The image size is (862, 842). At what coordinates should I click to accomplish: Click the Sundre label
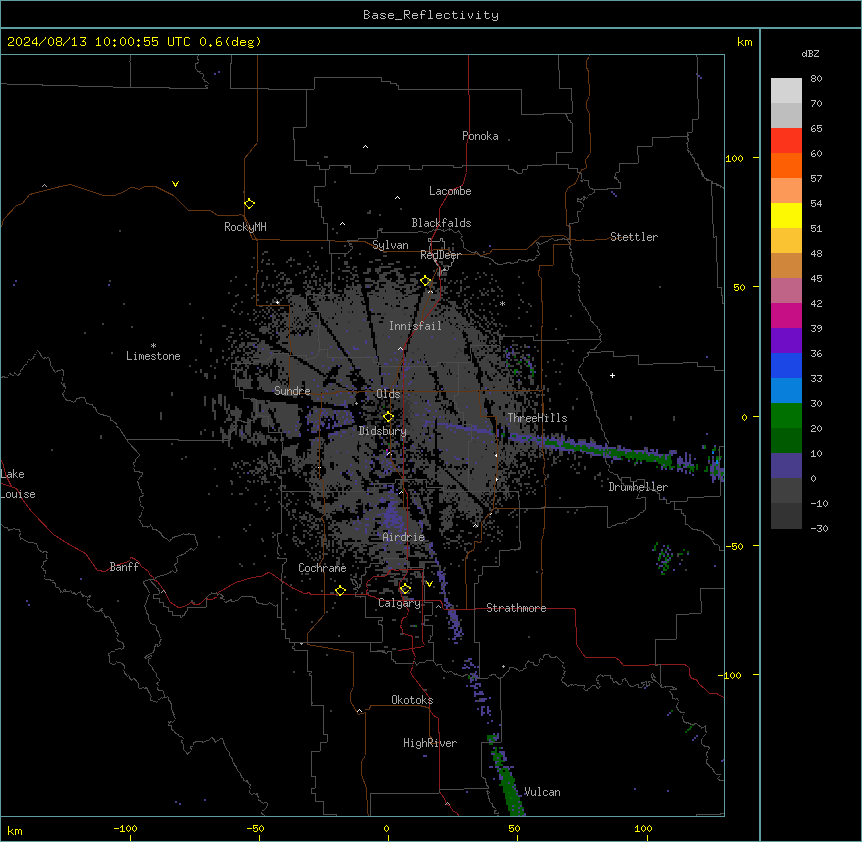coord(292,391)
